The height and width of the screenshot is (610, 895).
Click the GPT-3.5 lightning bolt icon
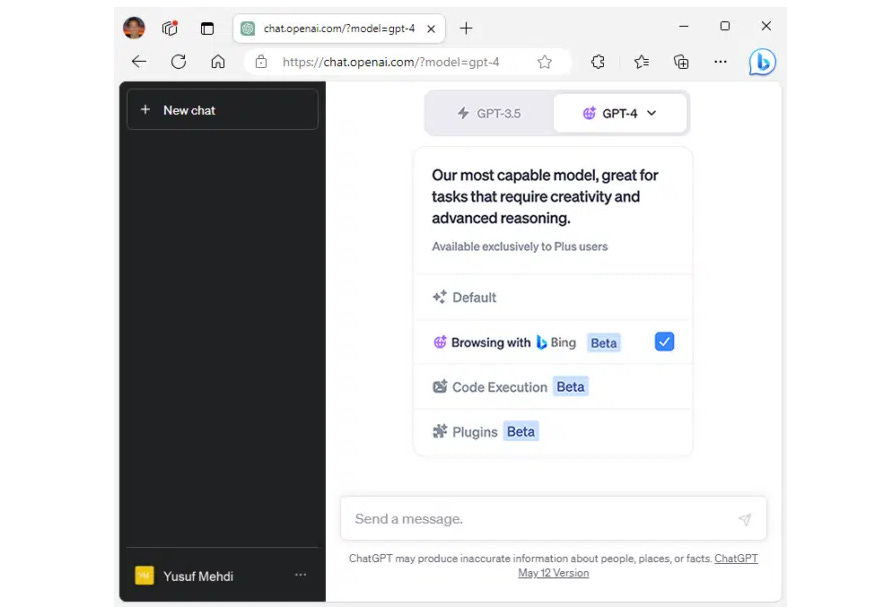[463, 113]
